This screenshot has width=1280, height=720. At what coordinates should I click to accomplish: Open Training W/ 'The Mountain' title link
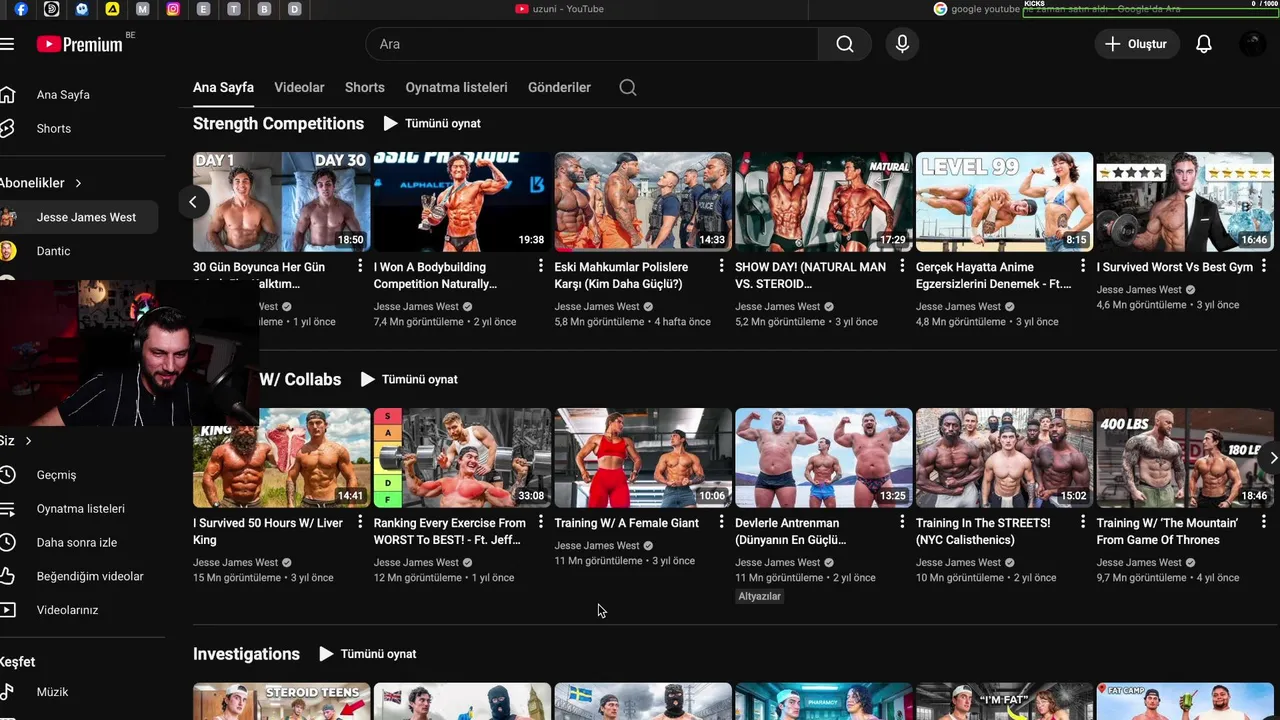1167,531
